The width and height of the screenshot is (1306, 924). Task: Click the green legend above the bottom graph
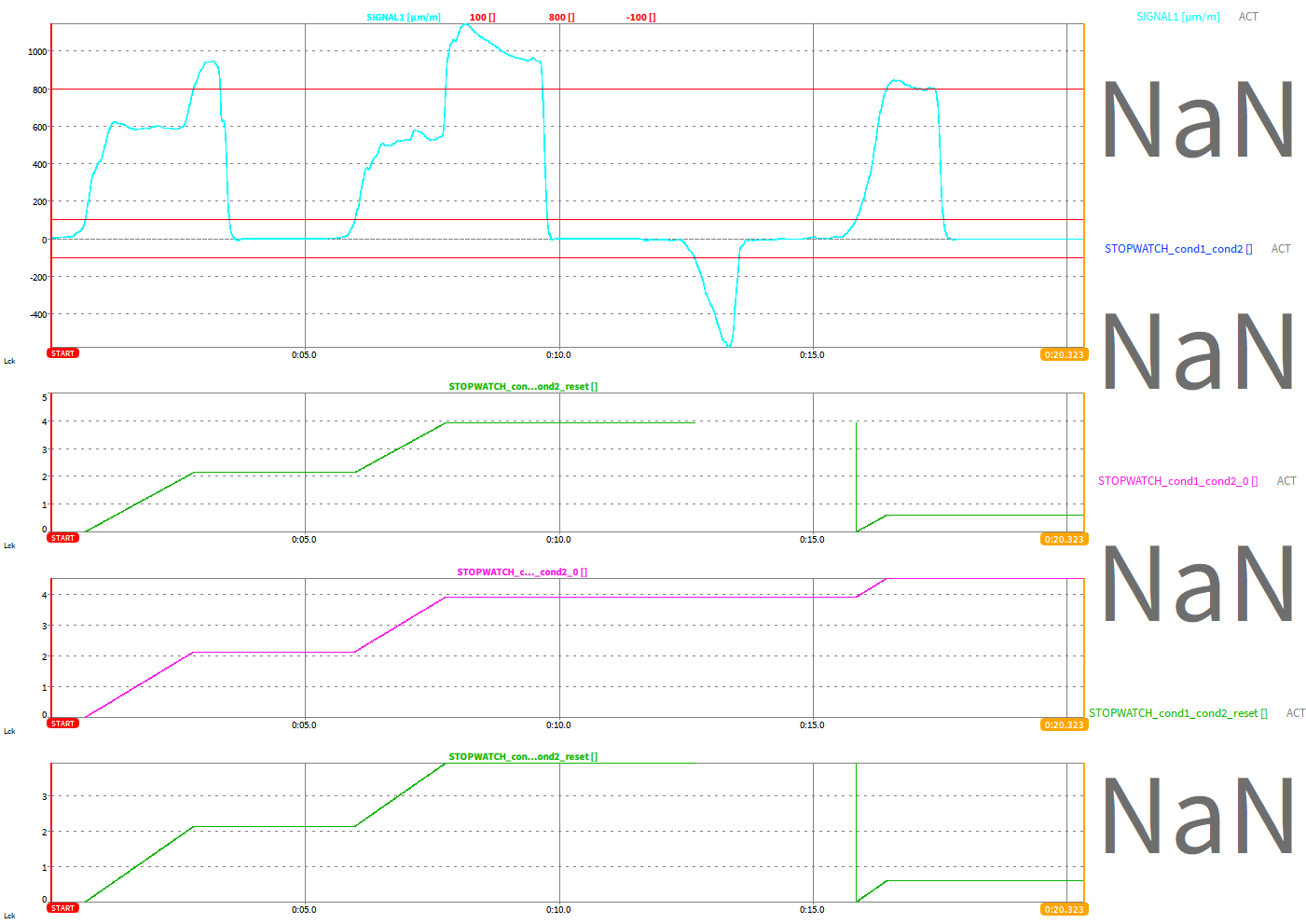pos(523,757)
